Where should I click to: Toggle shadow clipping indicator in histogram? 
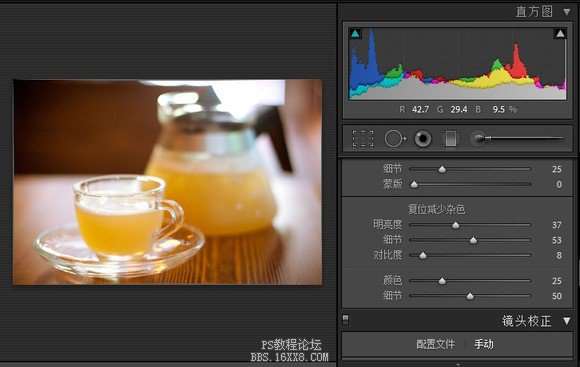355,34
